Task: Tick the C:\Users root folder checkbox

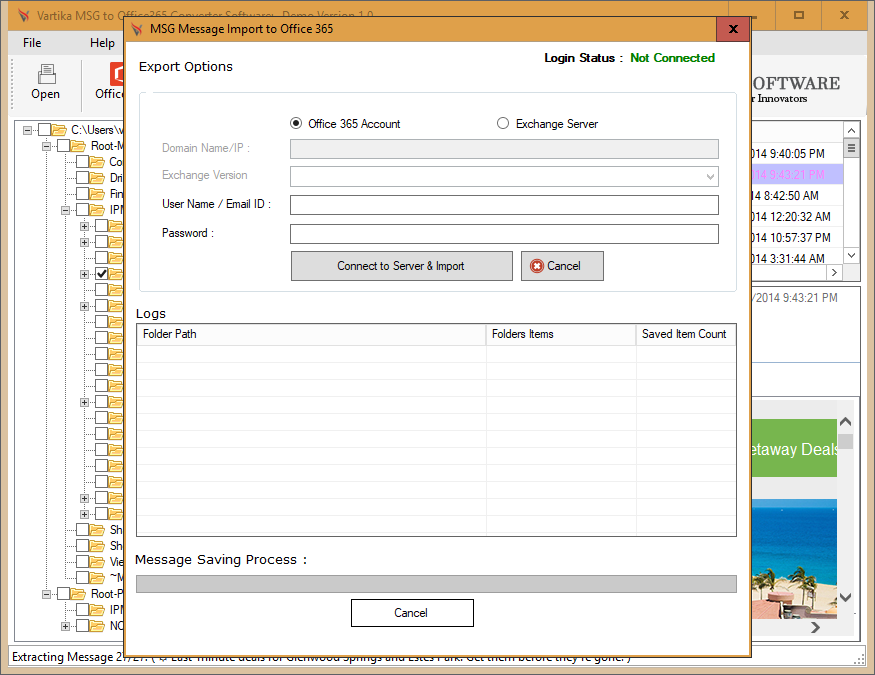Action: (x=44, y=130)
